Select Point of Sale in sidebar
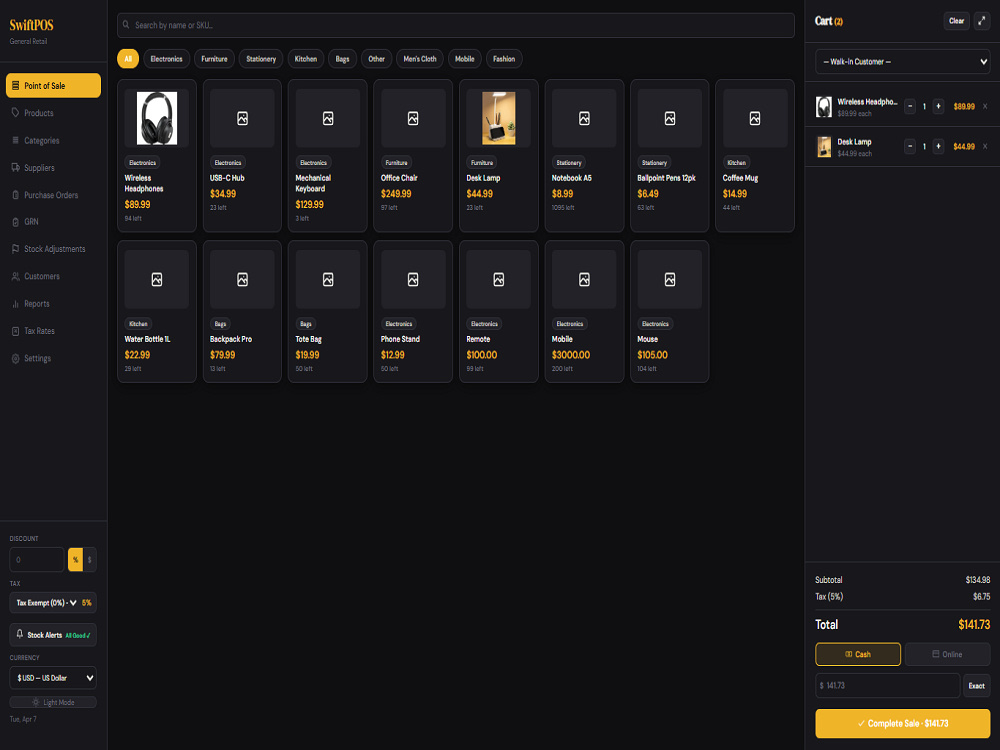 click(53, 85)
